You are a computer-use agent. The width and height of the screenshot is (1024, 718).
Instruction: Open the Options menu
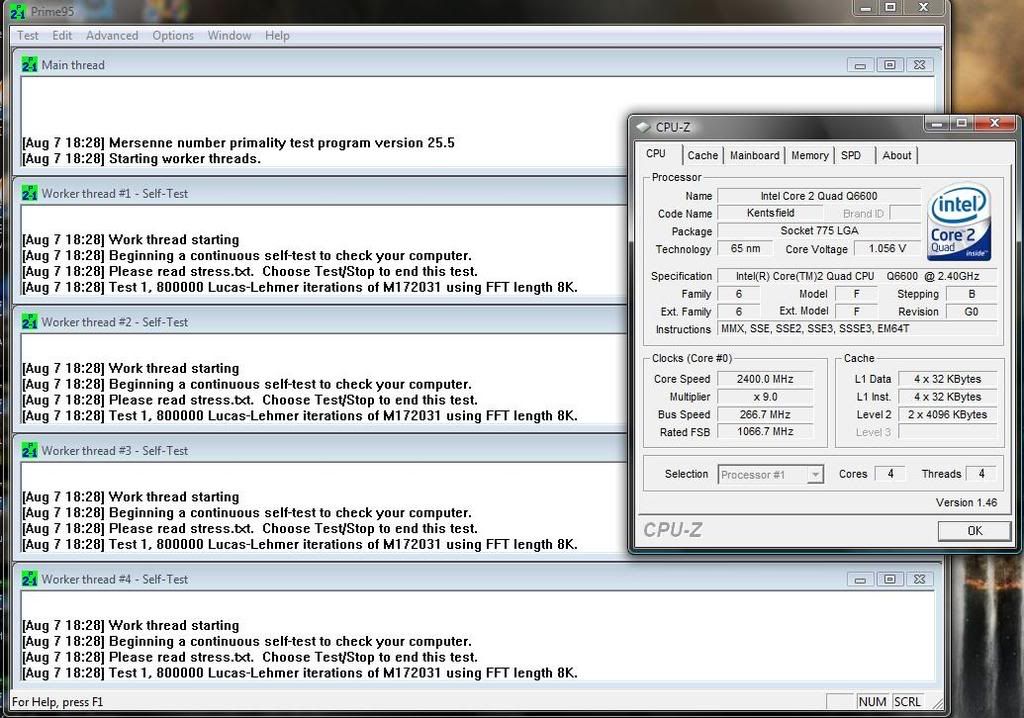pyautogui.click(x=173, y=35)
